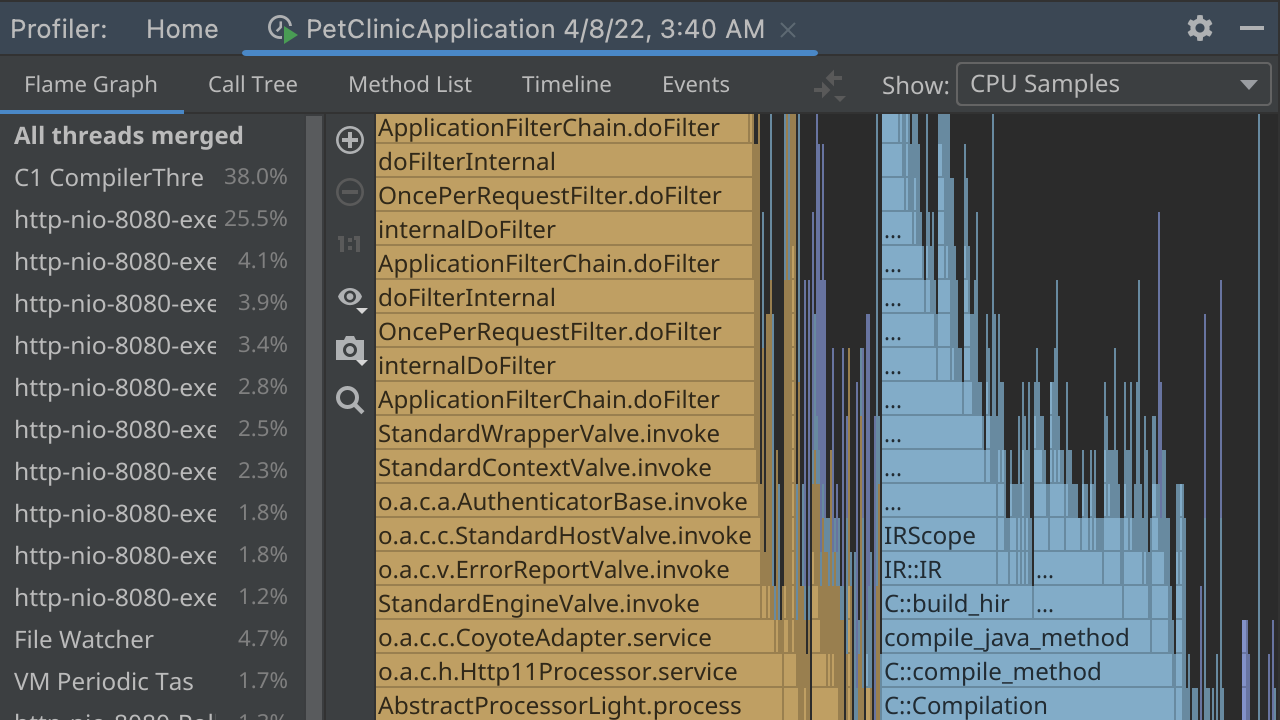Open the eye presentation settings menu
1280x720 pixels.
coord(350,297)
